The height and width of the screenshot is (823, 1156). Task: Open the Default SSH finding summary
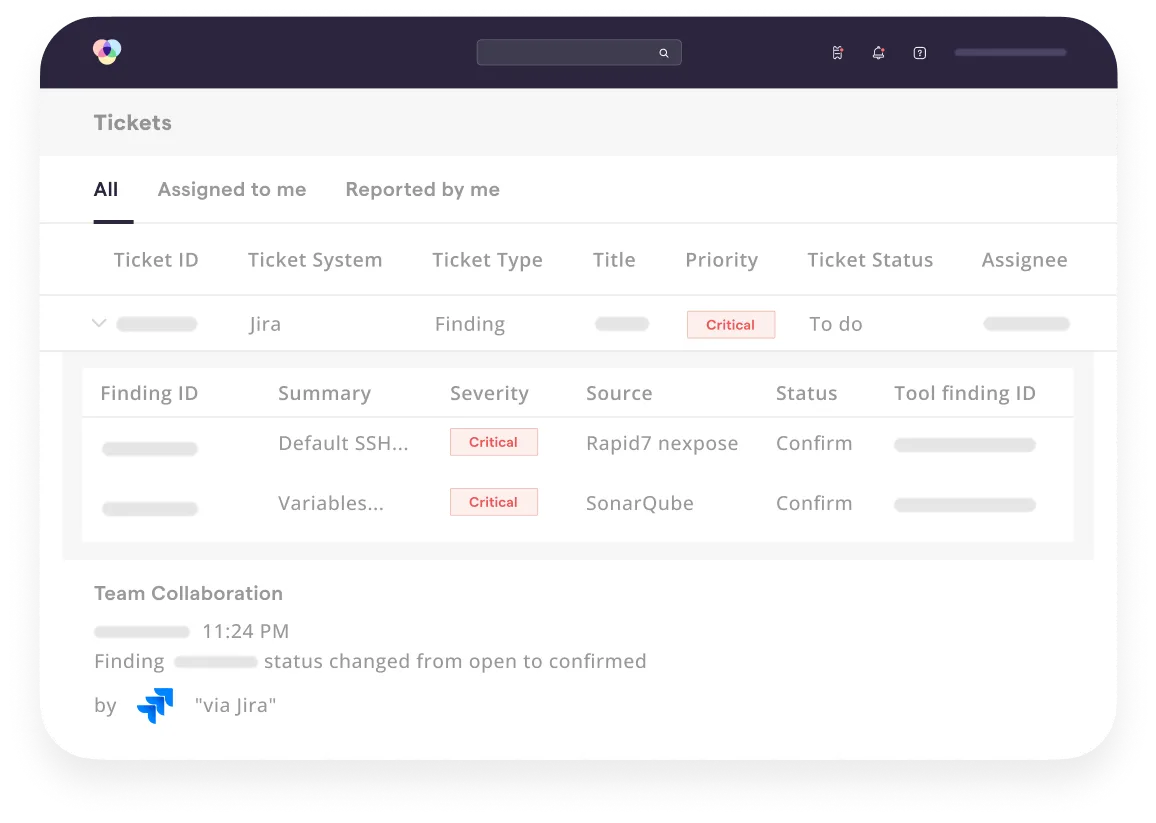tap(343, 443)
